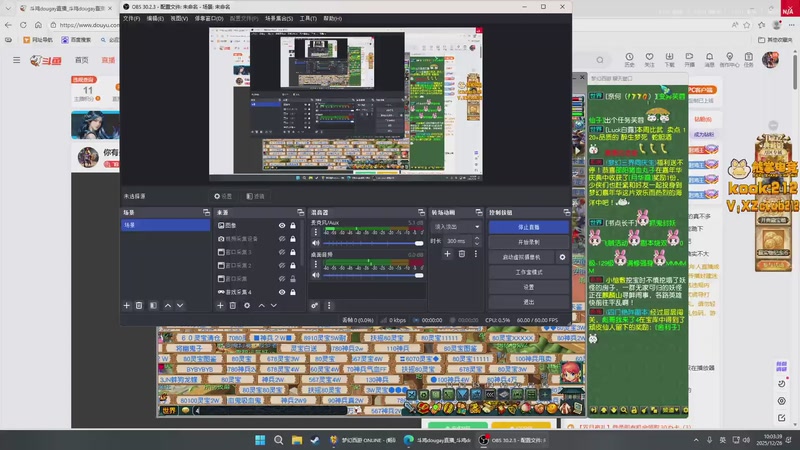
Task: Increase transition duration with stepper arrow
Action: click(477, 238)
